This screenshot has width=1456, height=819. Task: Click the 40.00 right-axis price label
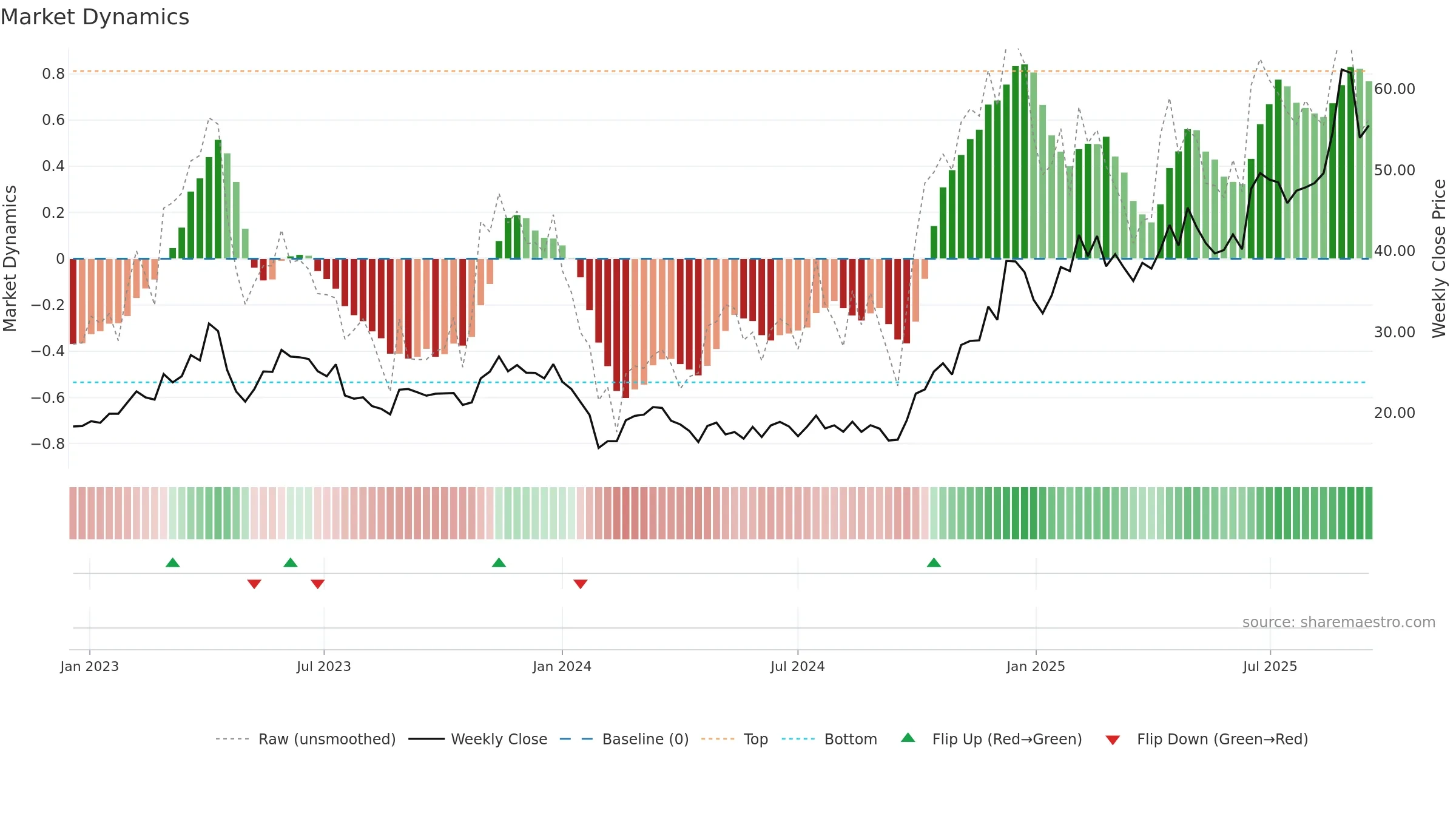coord(1395,251)
